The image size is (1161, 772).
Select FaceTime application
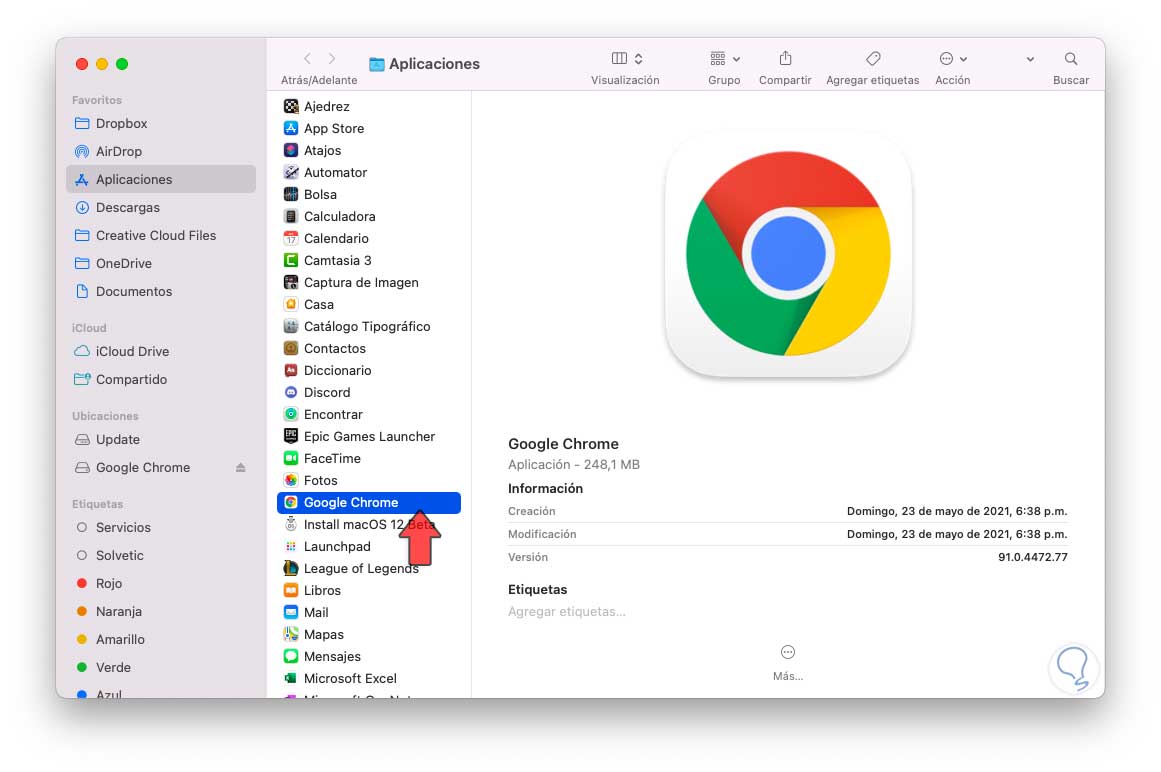[369, 459]
